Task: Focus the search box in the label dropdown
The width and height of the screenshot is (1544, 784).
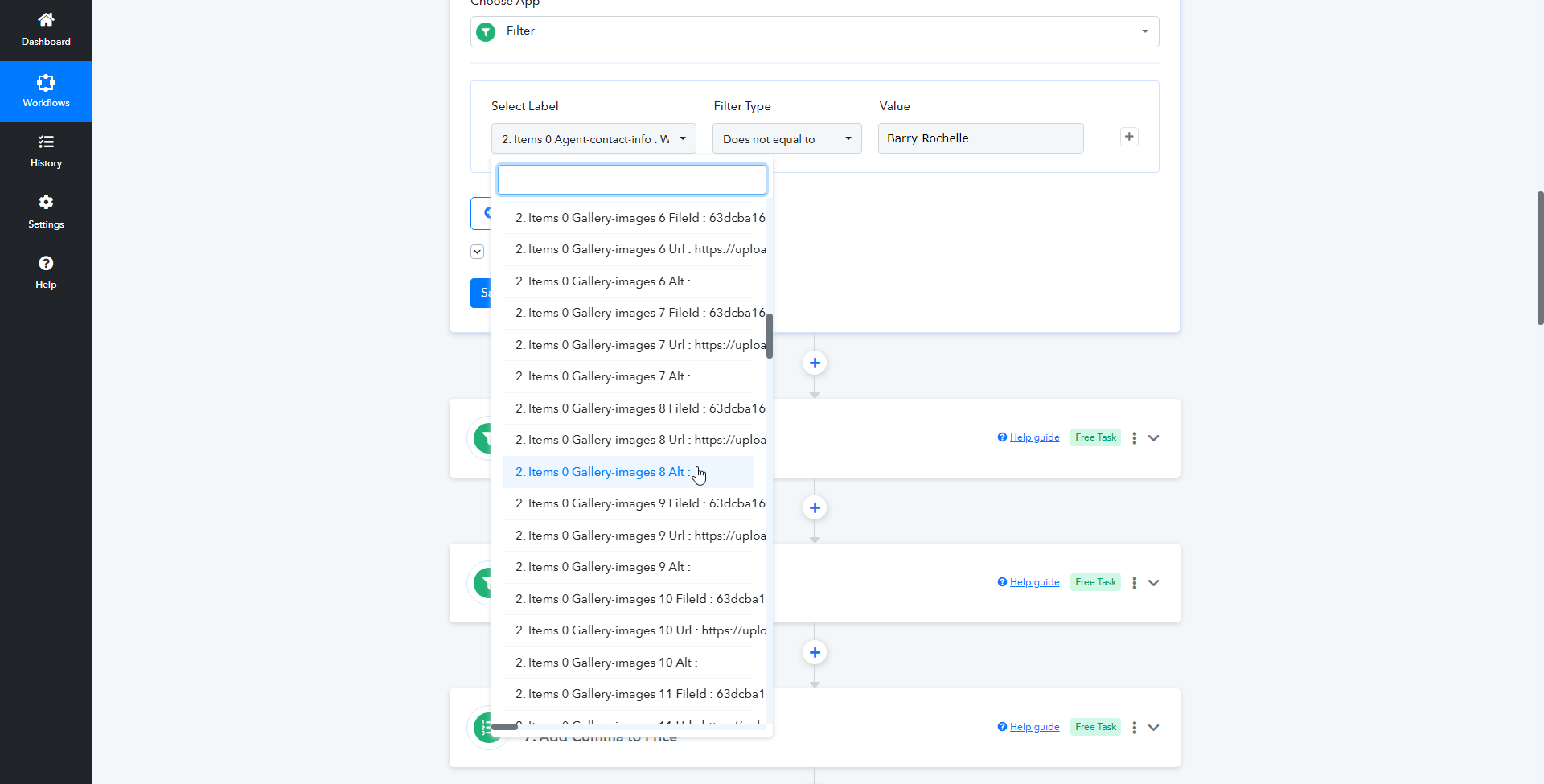Action: tap(631, 180)
